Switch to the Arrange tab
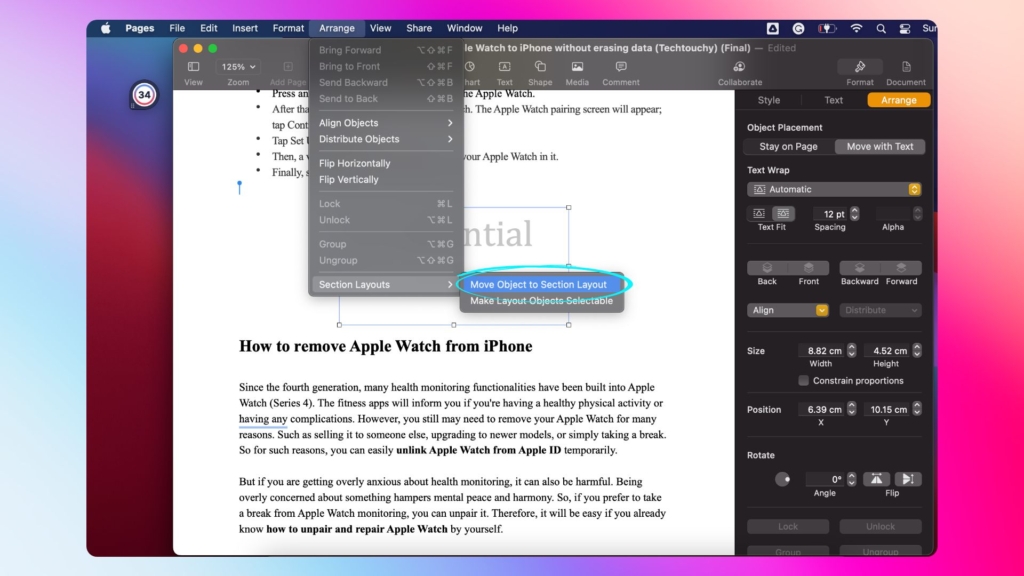The width and height of the screenshot is (1024, 576). 899,100
